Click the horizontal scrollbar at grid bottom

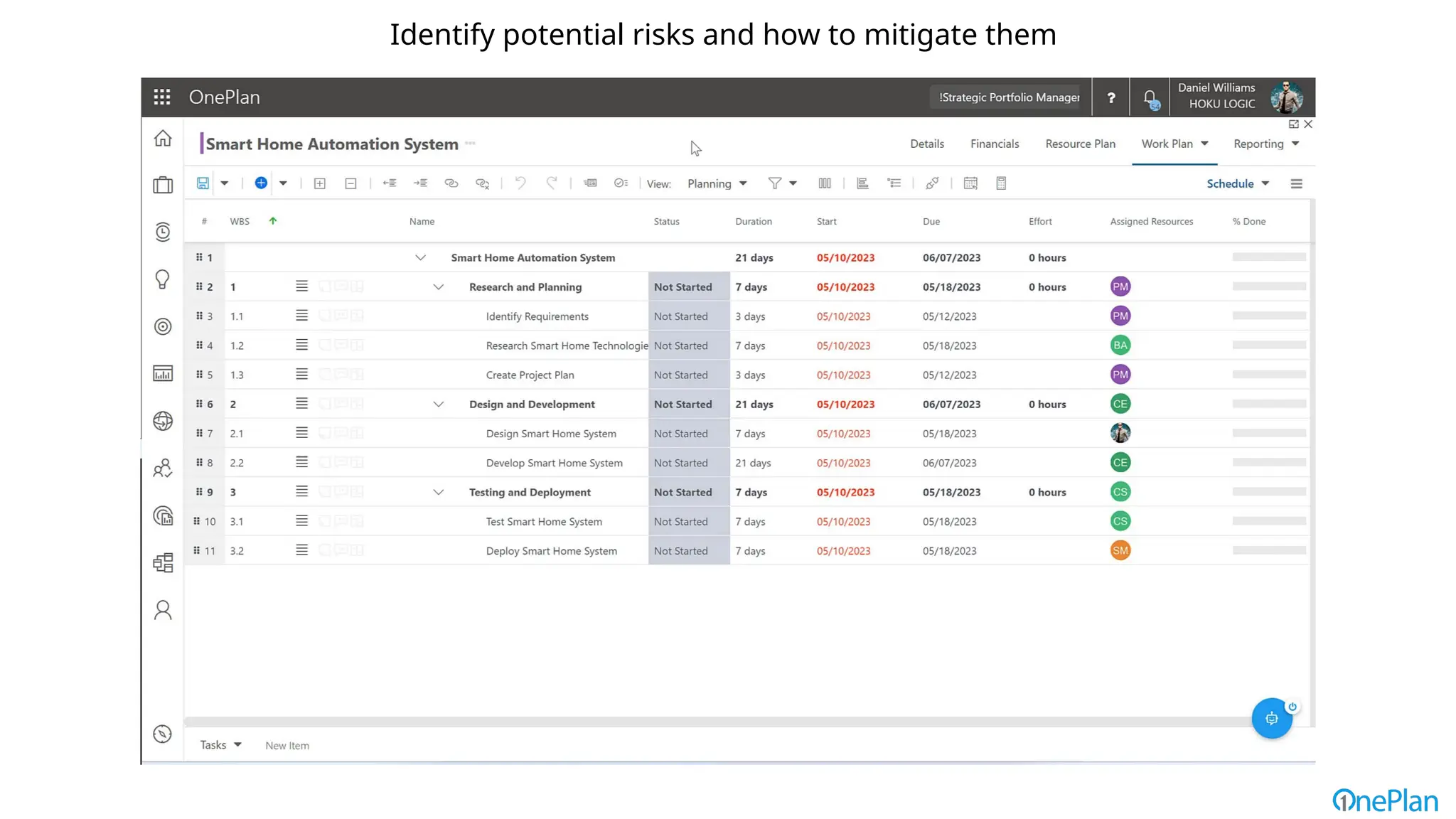[x=718, y=722]
